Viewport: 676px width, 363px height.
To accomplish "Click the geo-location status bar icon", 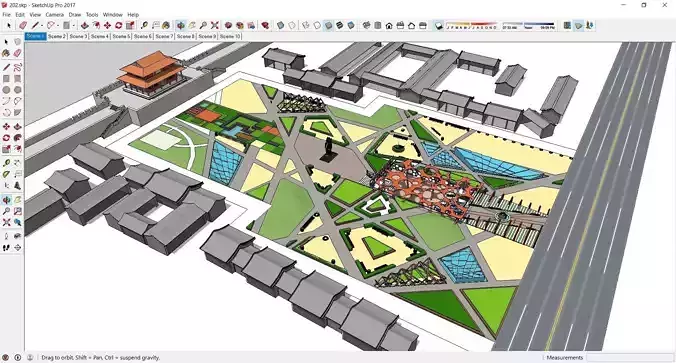I will coord(6,357).
